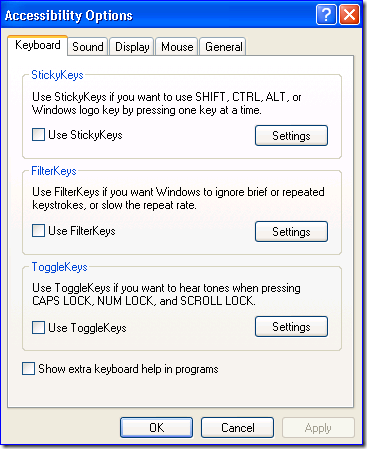Go to the General tab
The height and width of the screenshot is (449, 367).
[223, 46]
